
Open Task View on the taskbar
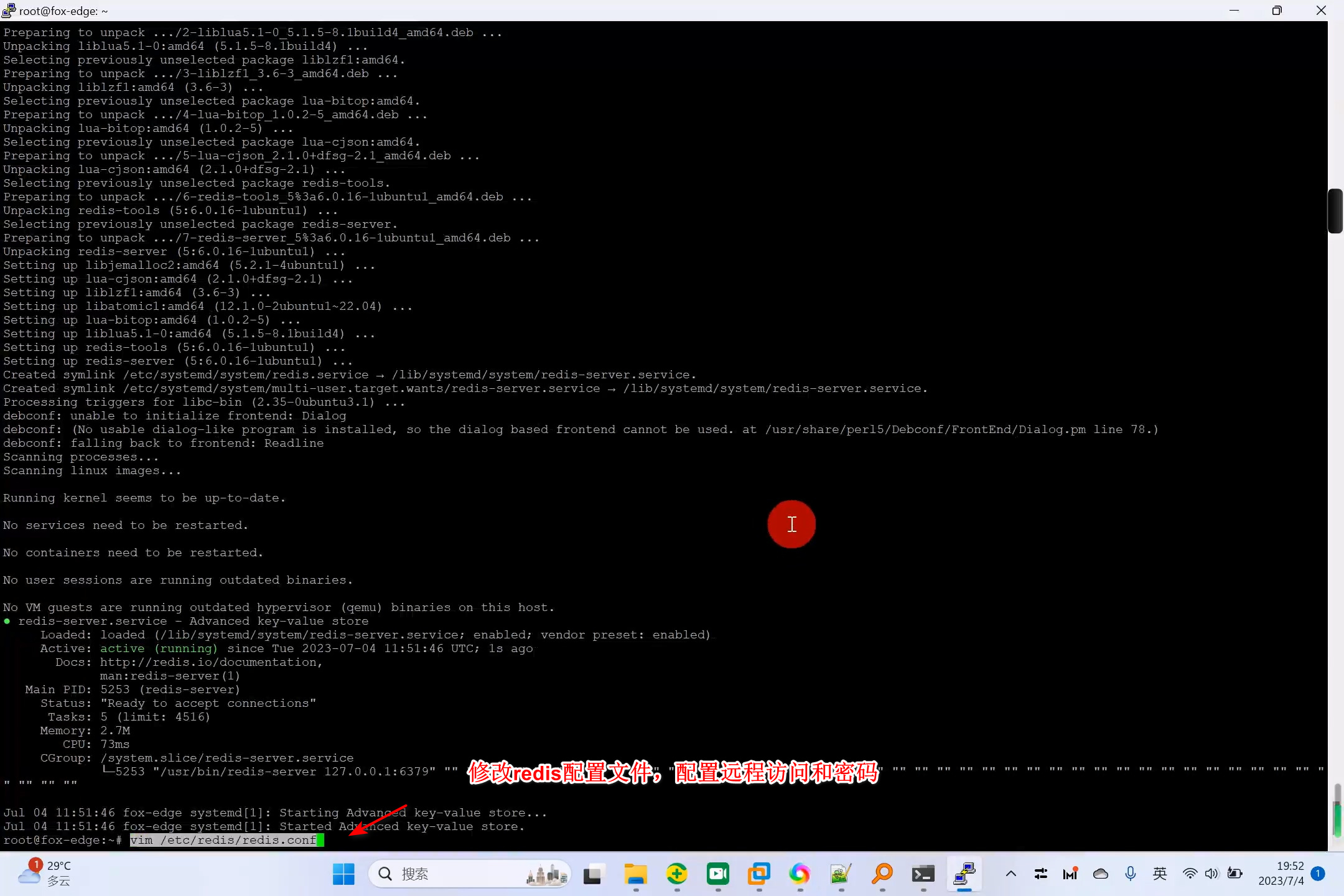click(x=593, y=874)
